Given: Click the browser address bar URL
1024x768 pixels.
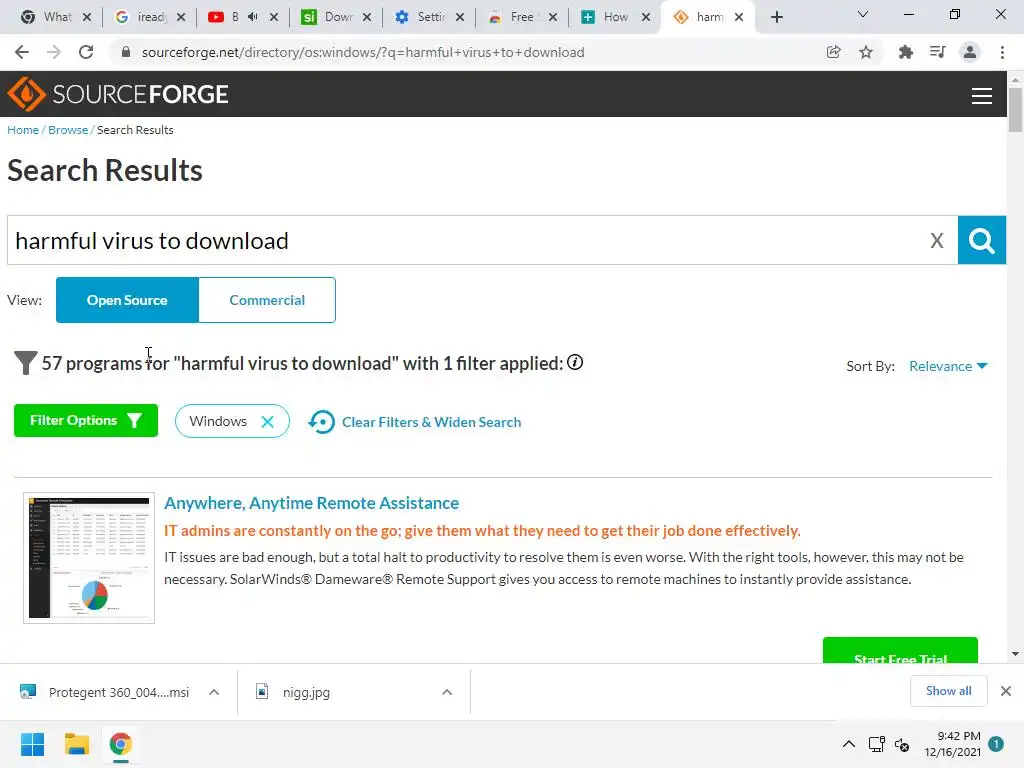Looking at the screenshot, I should 362,52.
